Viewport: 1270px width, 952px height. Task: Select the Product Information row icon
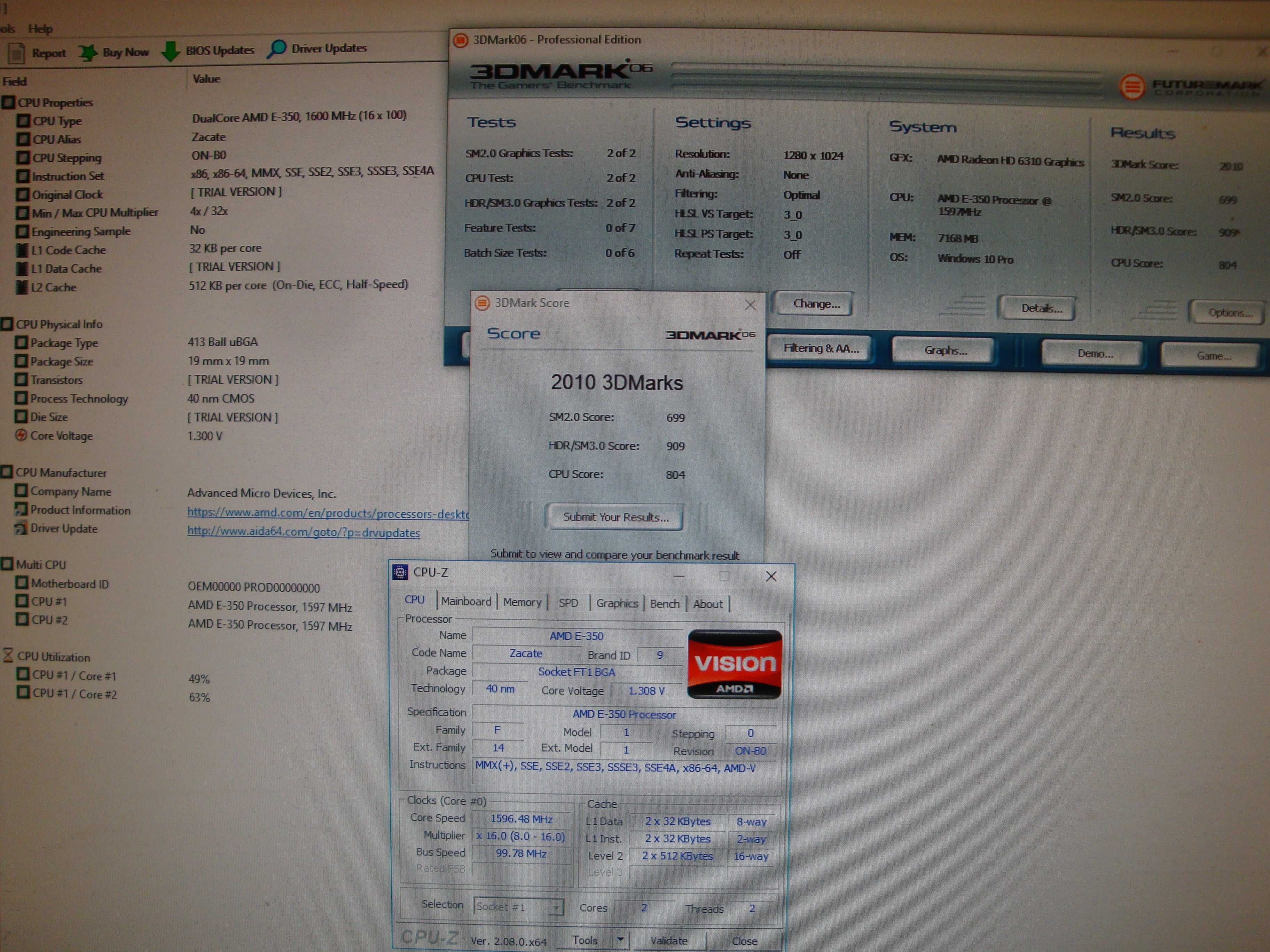(21, 509)
